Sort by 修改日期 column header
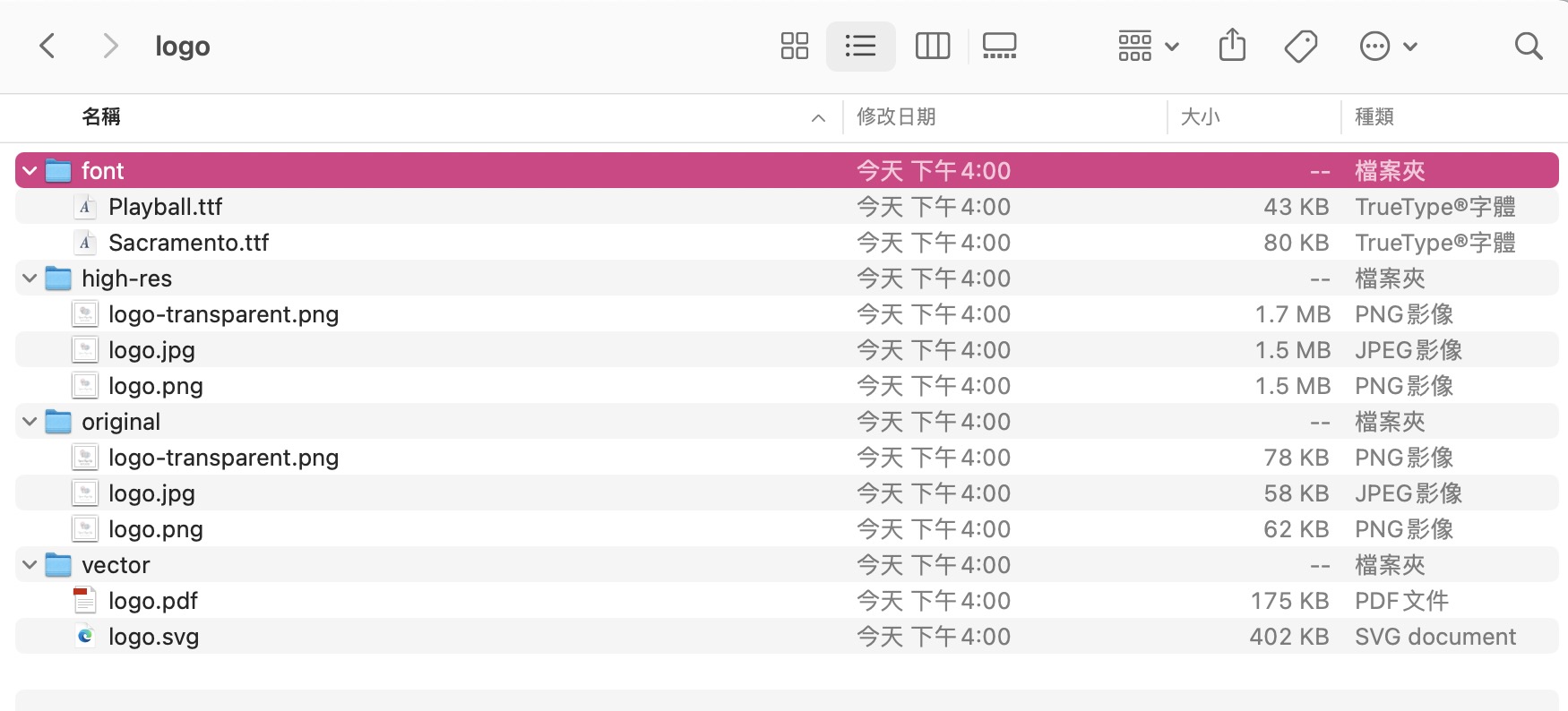The image size is (1568, 711). [x=896, y=116]
